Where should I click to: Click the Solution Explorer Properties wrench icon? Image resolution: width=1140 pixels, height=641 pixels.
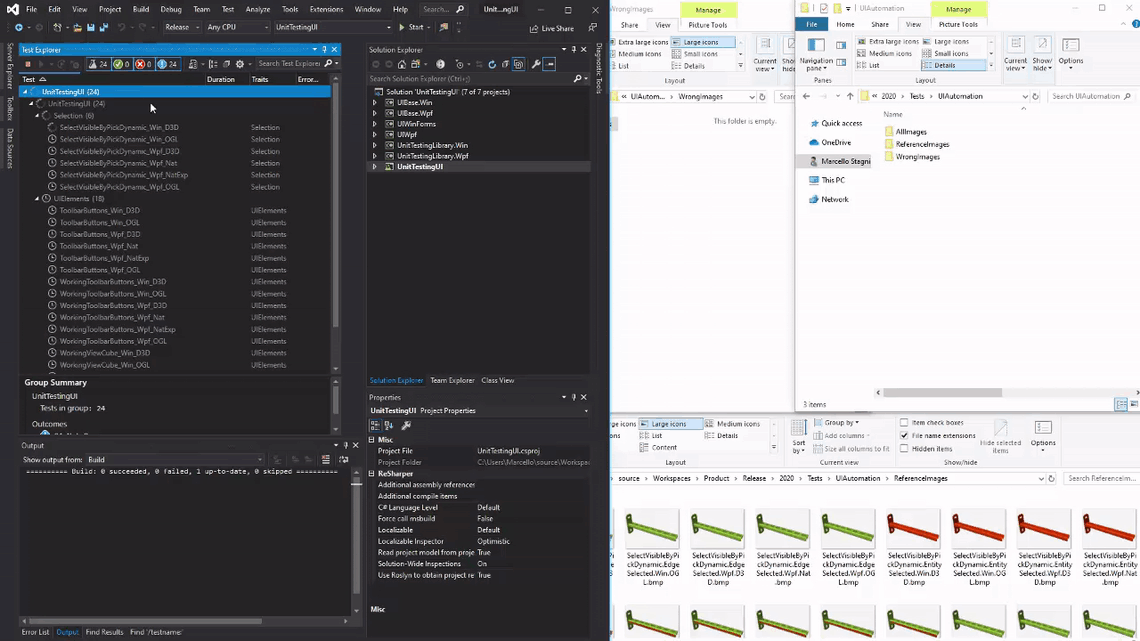pos(536,64)
